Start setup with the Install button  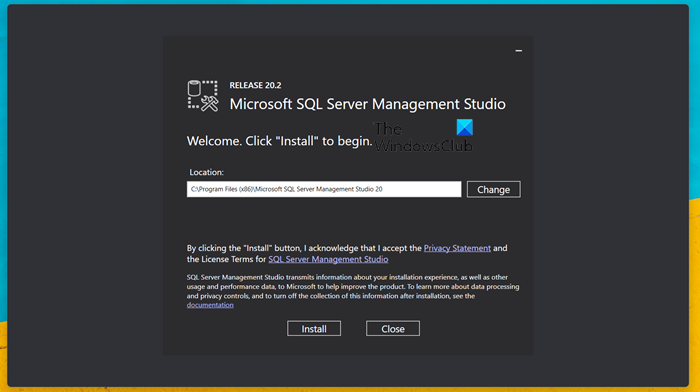(x=314, y=329)
